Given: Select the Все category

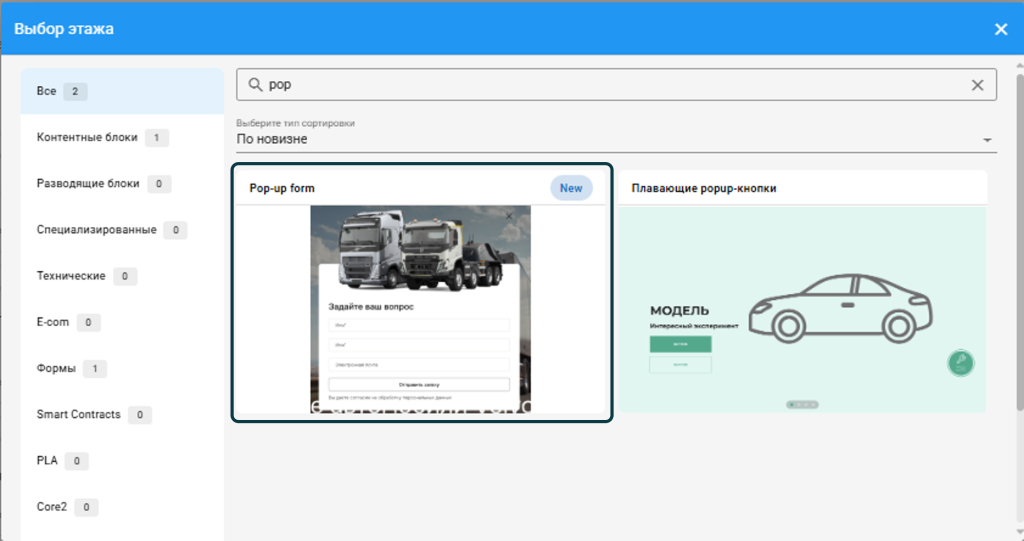Looking at the screenshot, I should [122, 91].
